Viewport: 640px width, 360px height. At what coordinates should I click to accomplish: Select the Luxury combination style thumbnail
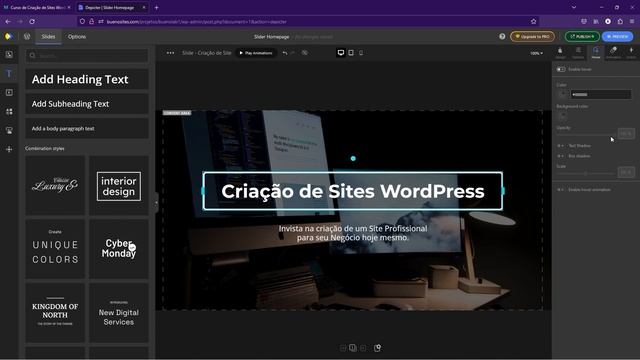tap(55, 185)
